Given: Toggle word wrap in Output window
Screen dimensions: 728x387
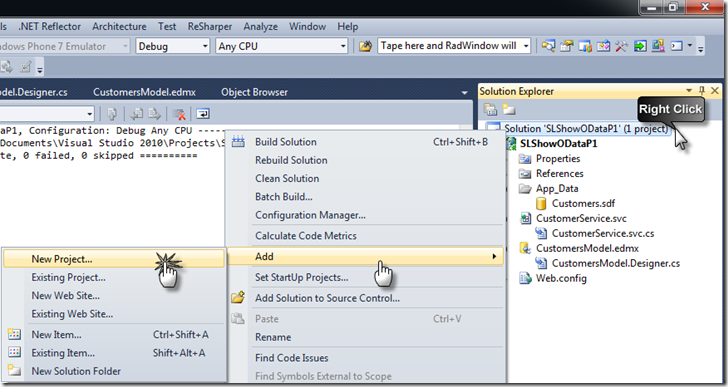Looking at the screenshot, I should coord(203,114).
